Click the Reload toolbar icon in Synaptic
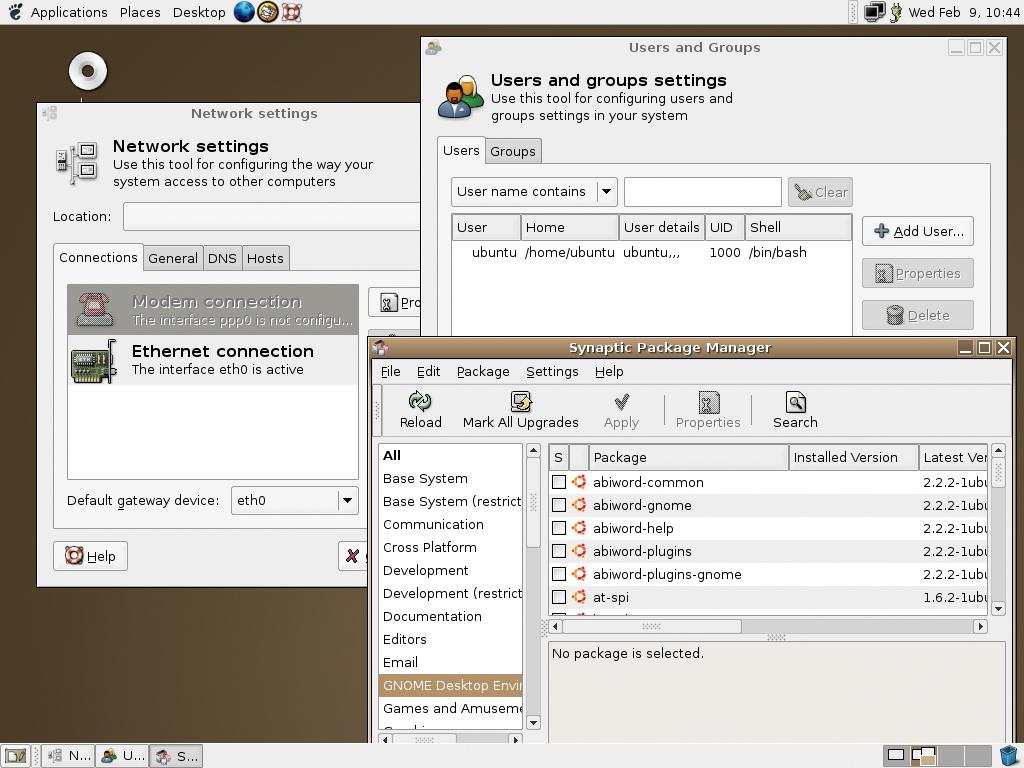The image size is (1024, 768). point(420,401)
